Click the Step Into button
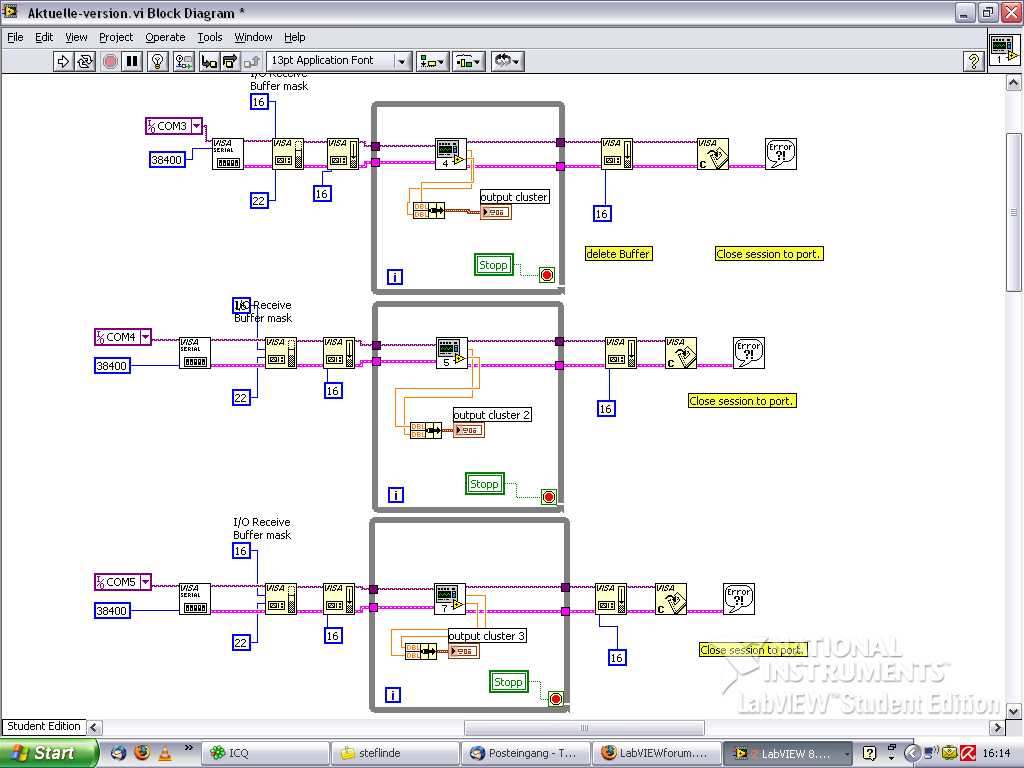Viewport: 1024px width, 768px height. [x=209, y=61]
